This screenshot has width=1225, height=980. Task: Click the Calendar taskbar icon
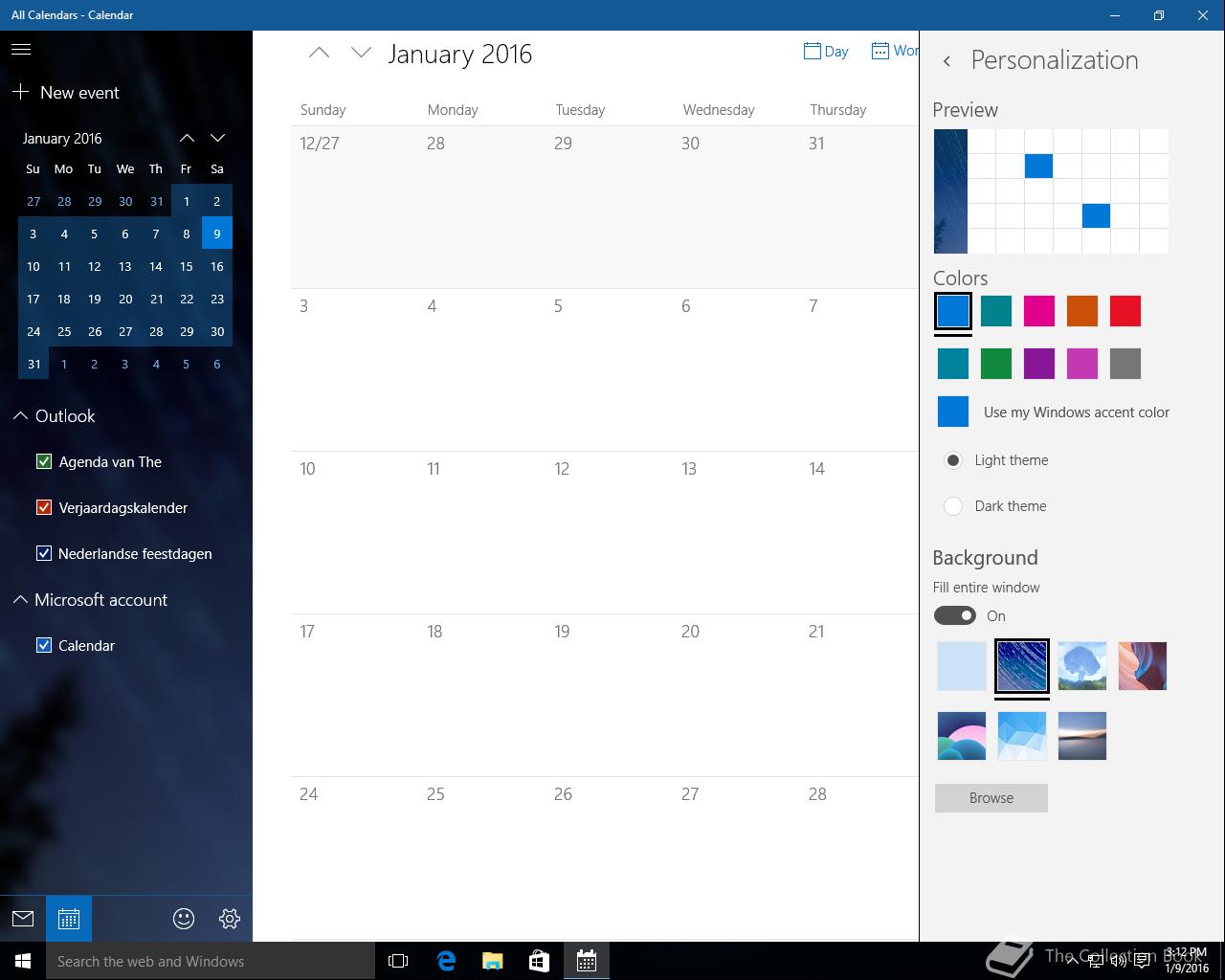point(586,961)
